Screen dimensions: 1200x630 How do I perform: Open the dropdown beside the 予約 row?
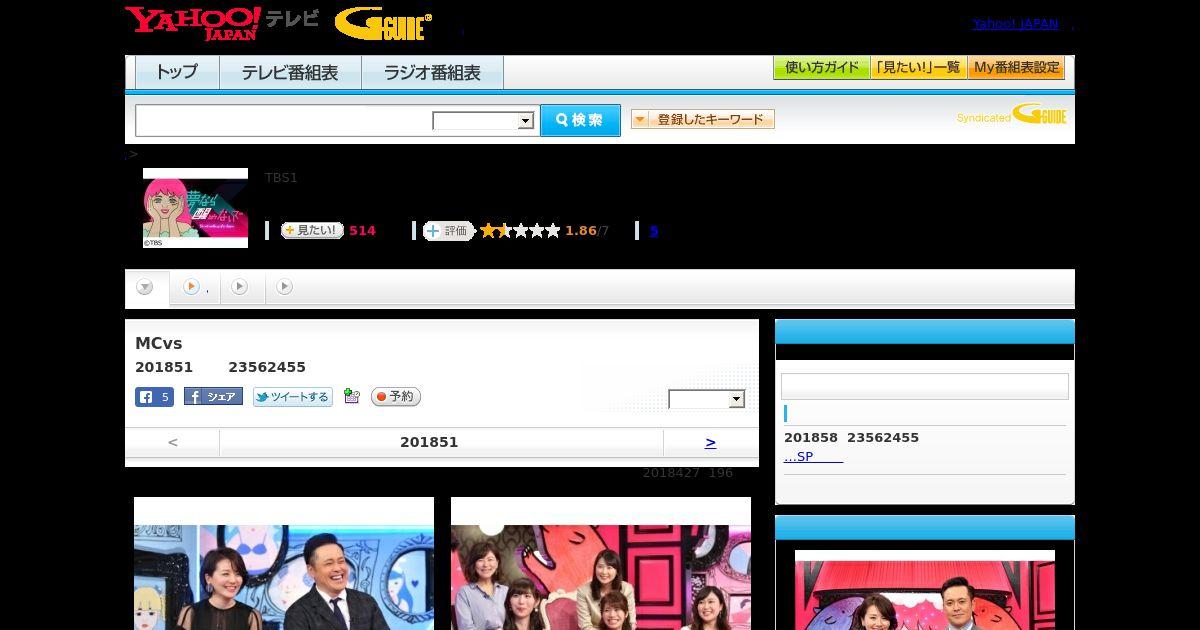click(x=707, y=399)
